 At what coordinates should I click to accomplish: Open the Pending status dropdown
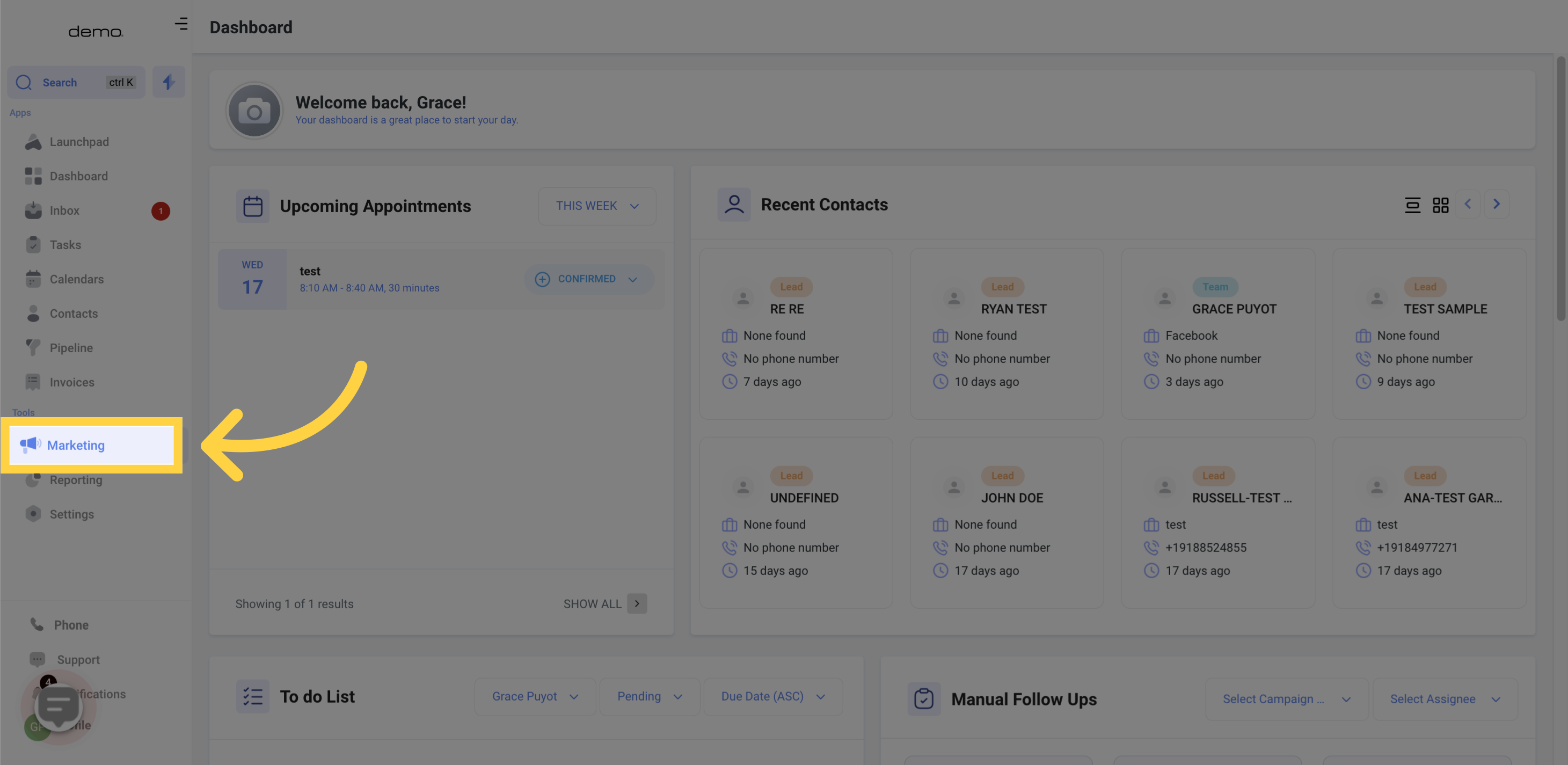pyautogui.click(x=650, y=697)
